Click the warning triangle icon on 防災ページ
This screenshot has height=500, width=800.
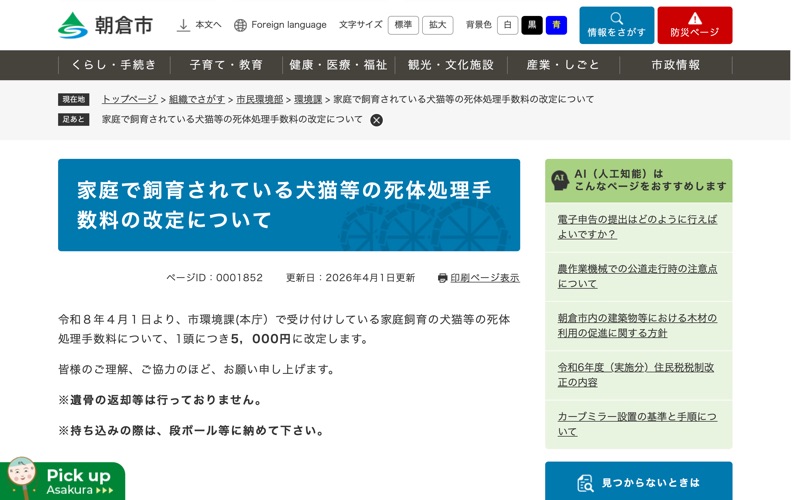[695, 19]
